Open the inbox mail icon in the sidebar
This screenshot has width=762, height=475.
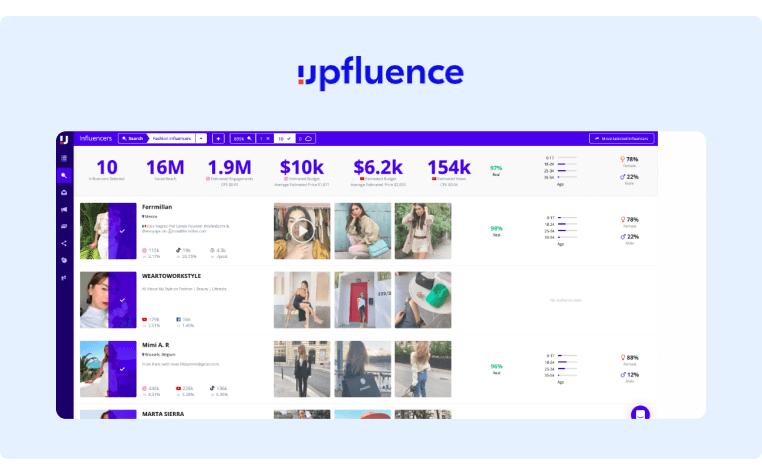(x=64, y=193)
